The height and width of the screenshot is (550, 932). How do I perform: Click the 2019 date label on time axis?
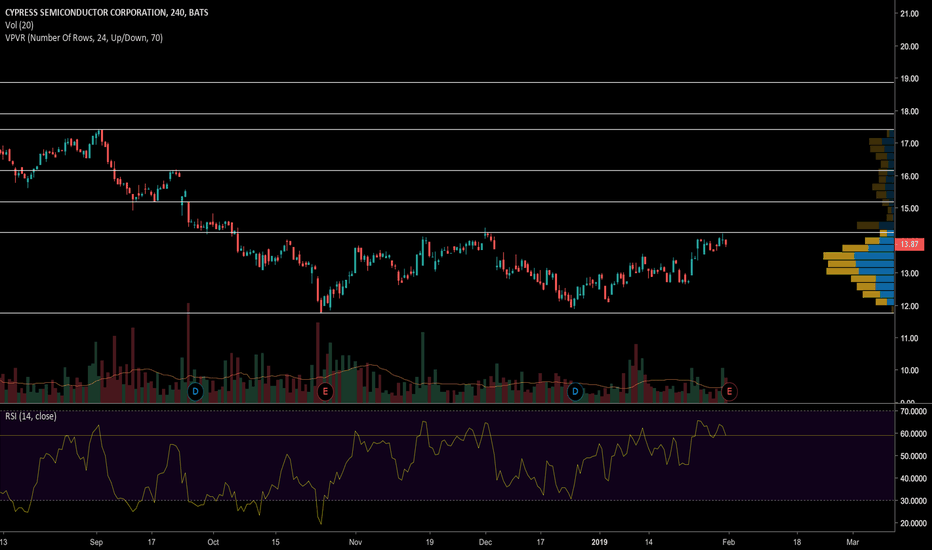(x=599, y=542)
